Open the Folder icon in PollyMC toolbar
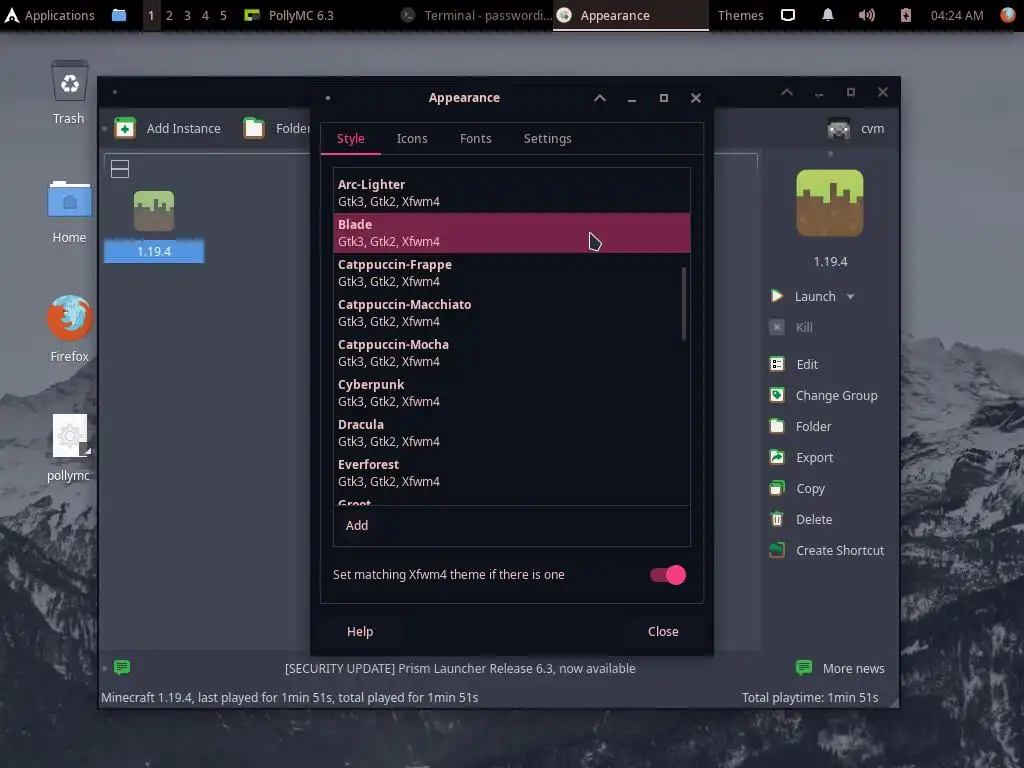This screenshot has width=1024, height=768. pyautogui.click(x=254, y=128)
